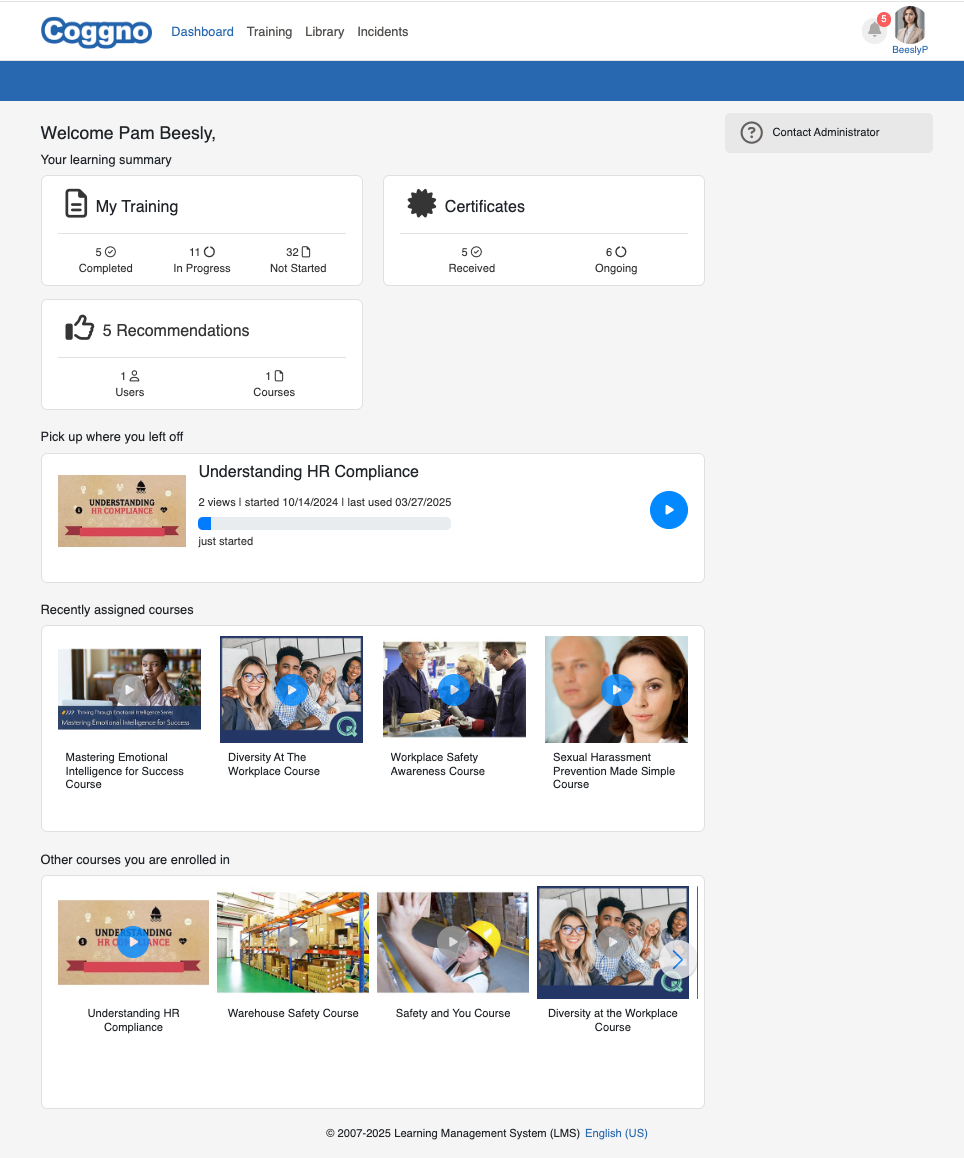
Task: Play Workplace Safety Awareness Course video
Action: 454,689
